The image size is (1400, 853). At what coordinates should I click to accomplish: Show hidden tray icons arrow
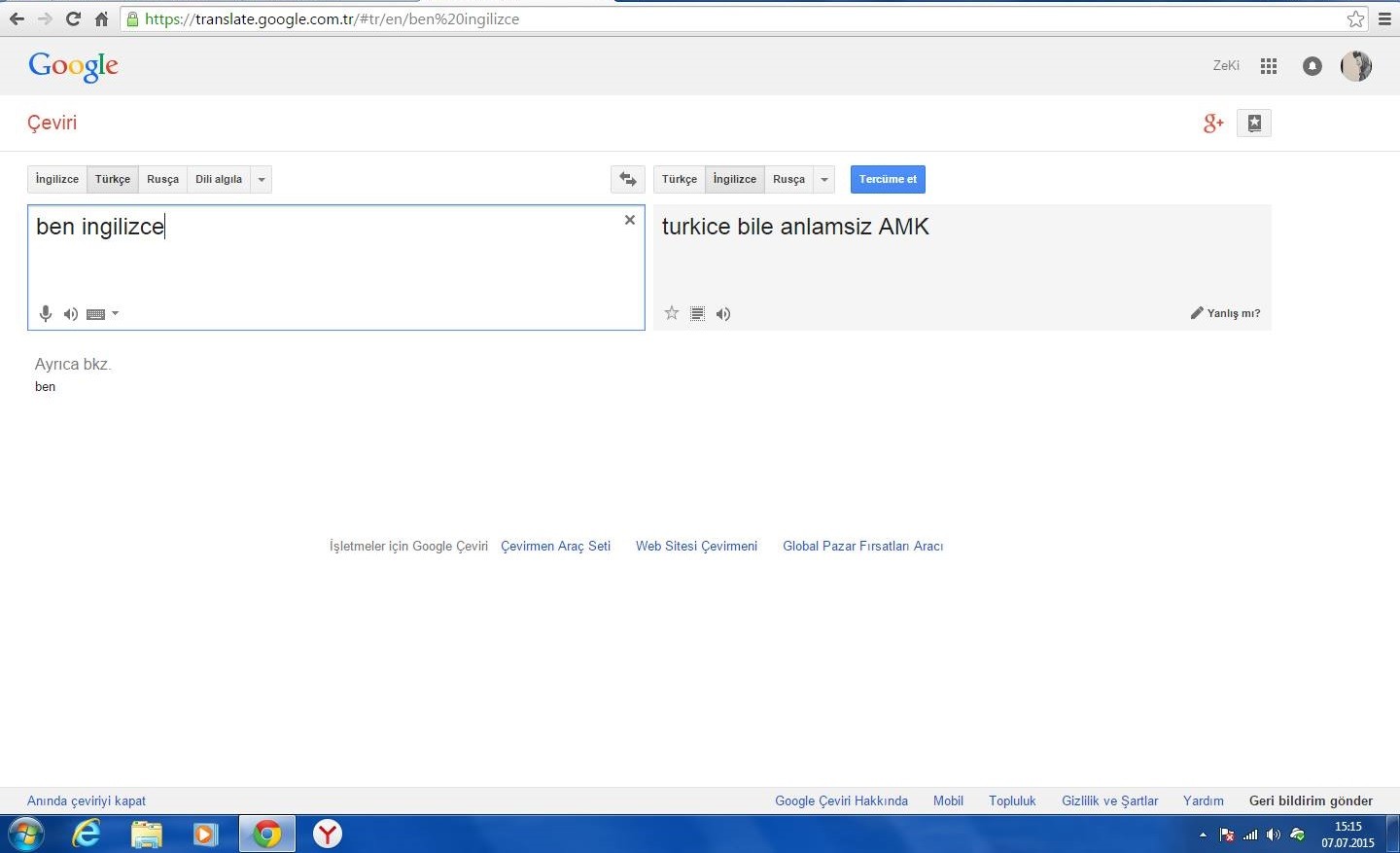pyautogui.click(x=1203, y=835)
